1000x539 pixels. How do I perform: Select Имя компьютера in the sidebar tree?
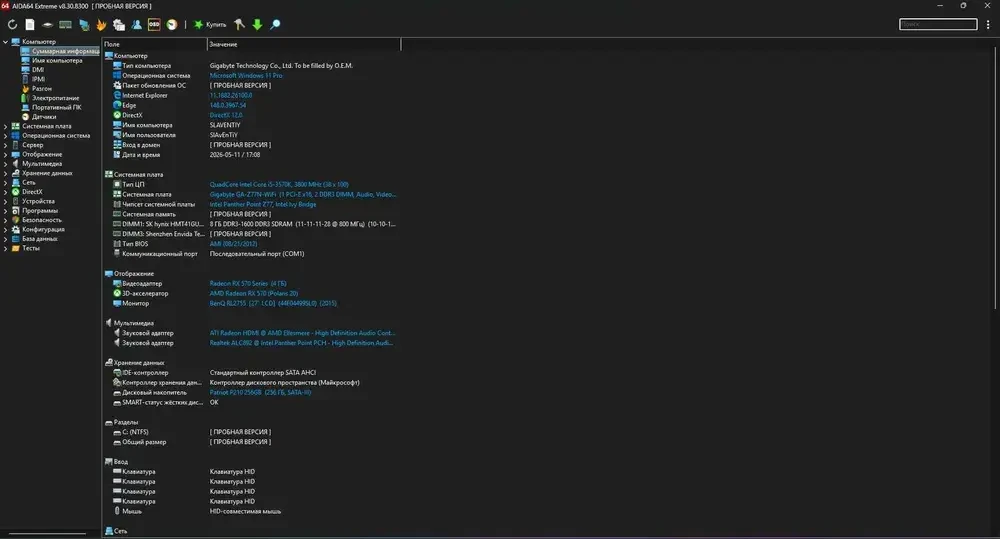pyautogui.click(x=57, y=61)
